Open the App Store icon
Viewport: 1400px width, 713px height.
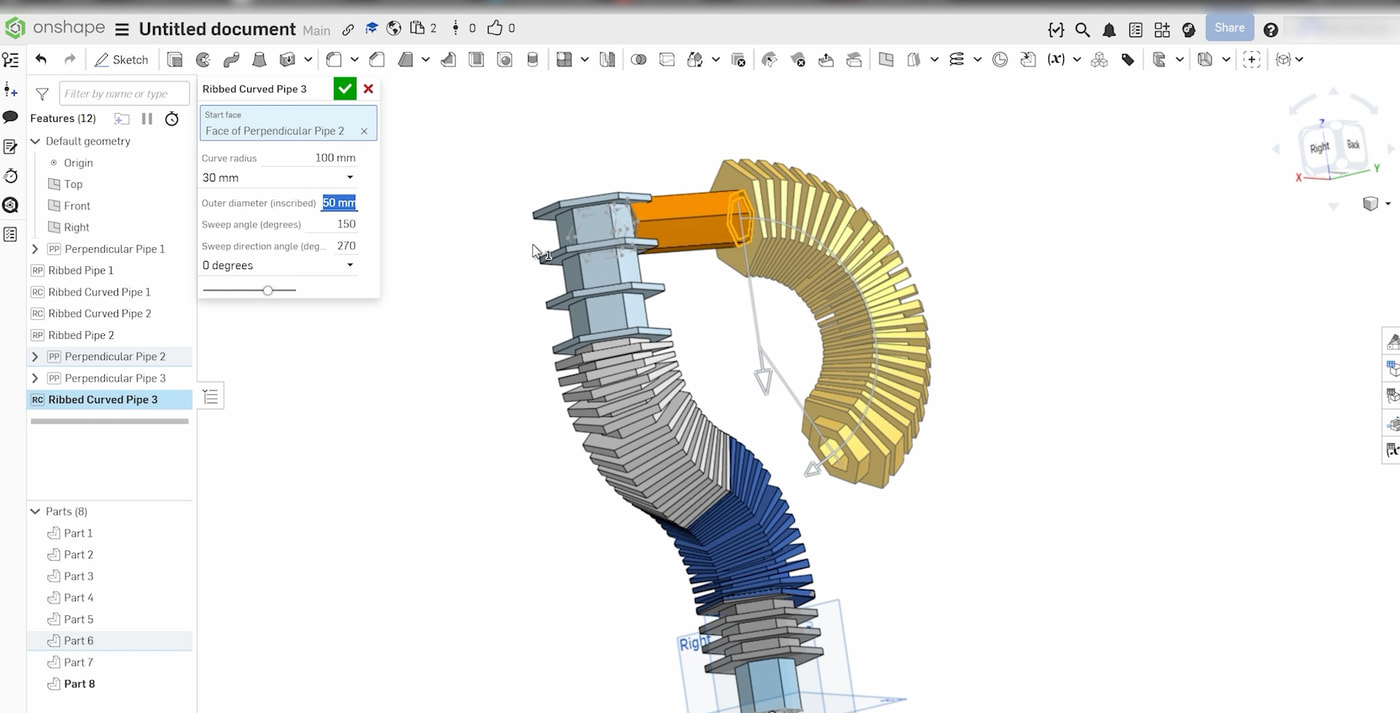click(x=1162, y=29)
